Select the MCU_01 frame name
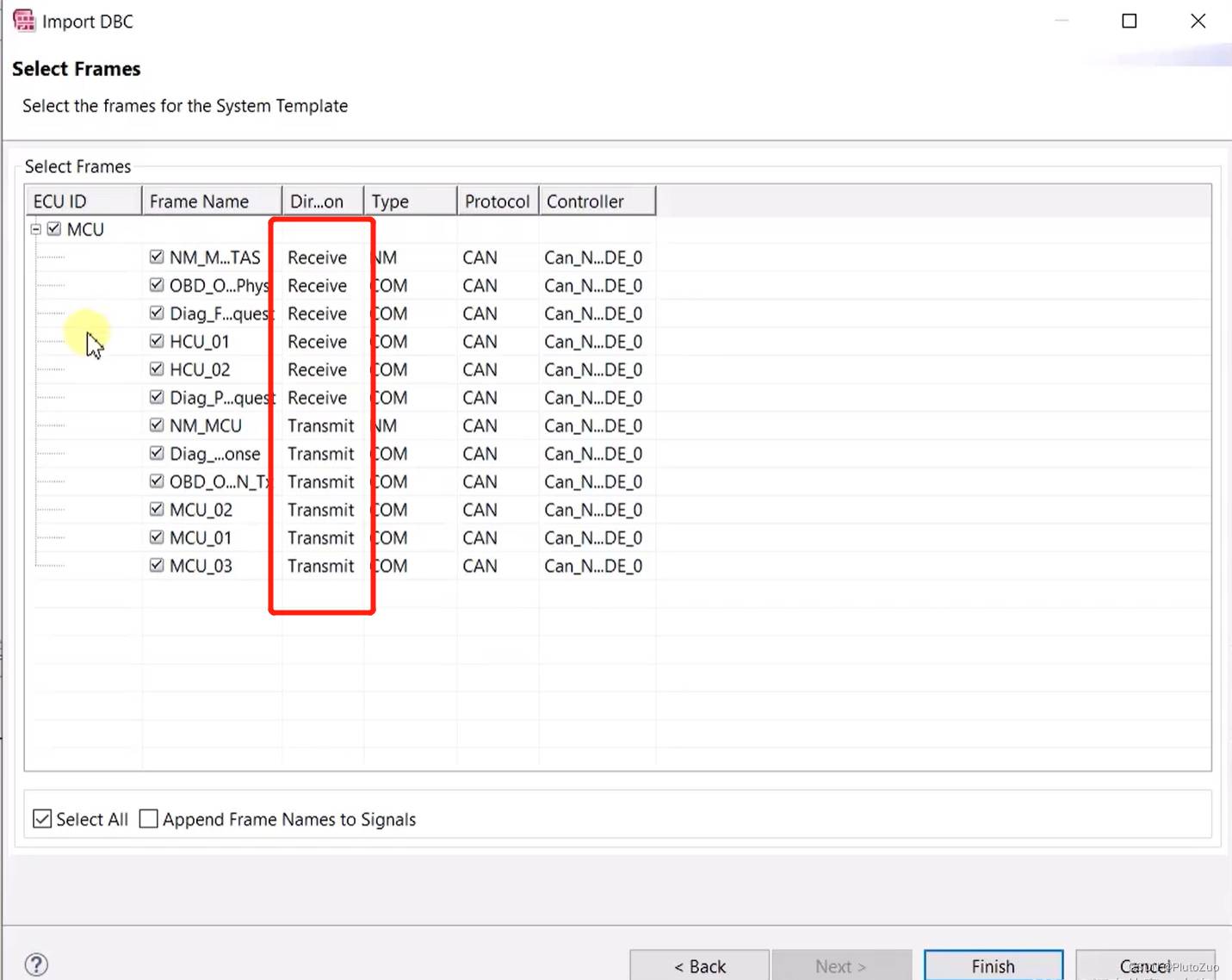The height and width of the screenshot is (980, 1232). [x=201, y=537]
